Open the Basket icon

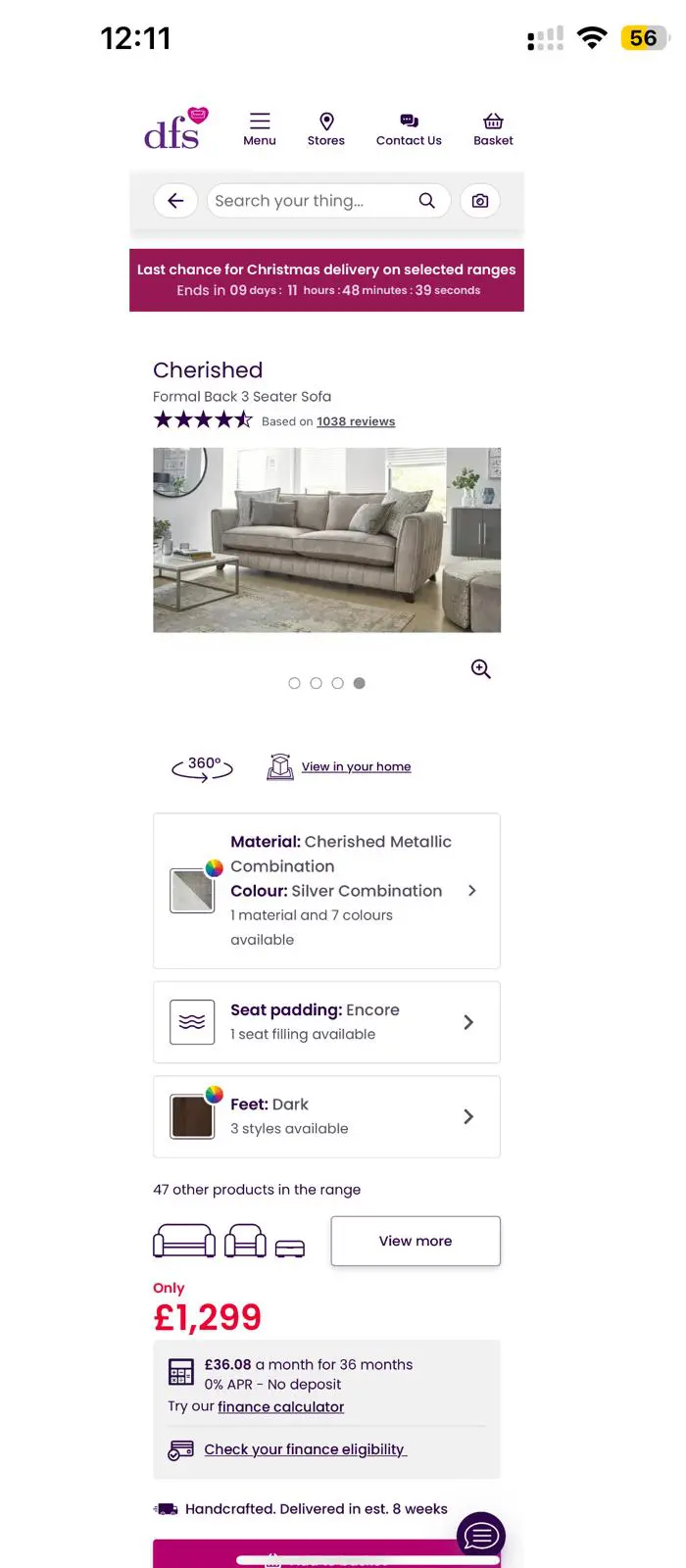pos(493,122)
